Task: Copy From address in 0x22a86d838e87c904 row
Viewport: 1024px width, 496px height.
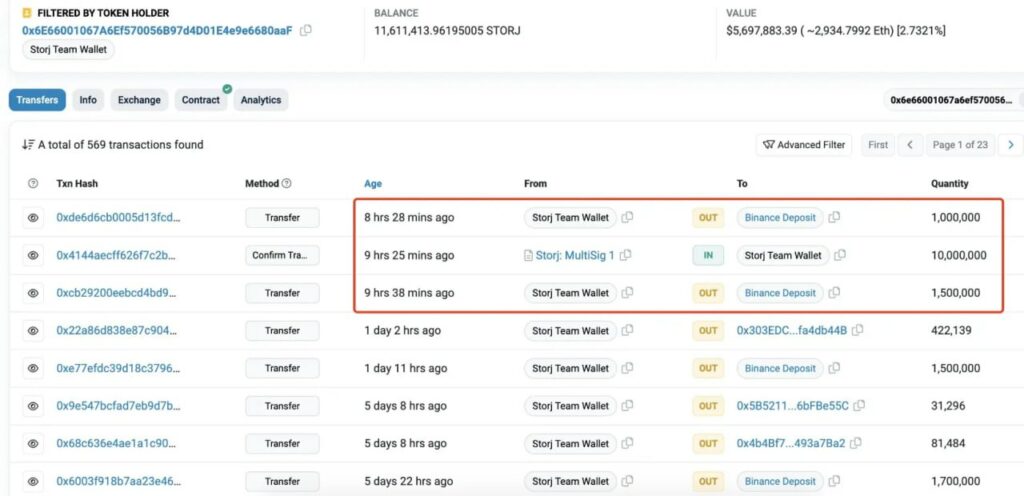Action: coord(627,330)
